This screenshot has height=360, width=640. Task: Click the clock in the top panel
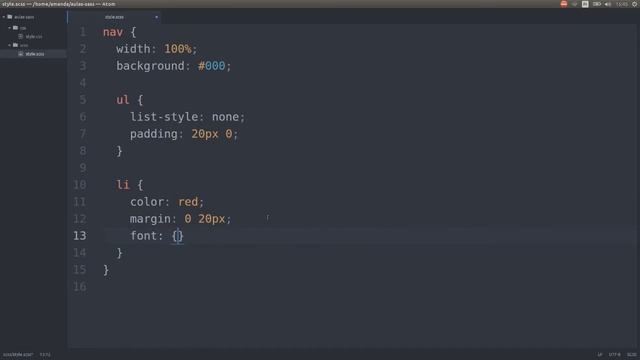coord(622,4)
